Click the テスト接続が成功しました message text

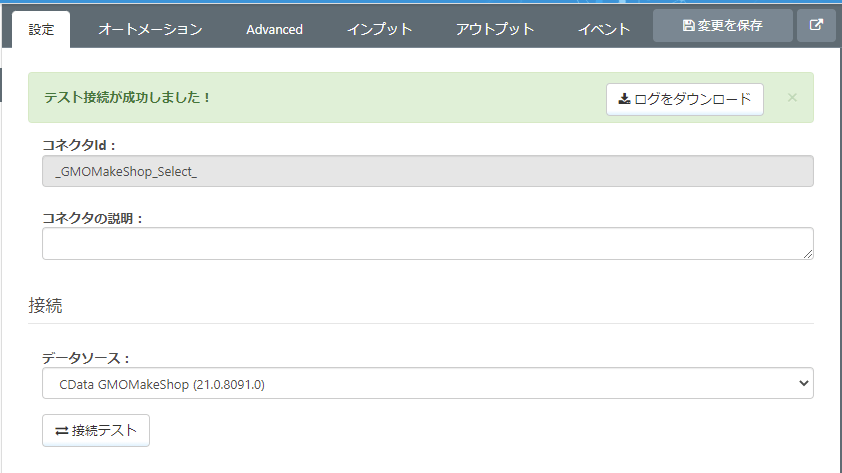click(x=128, y=98)
